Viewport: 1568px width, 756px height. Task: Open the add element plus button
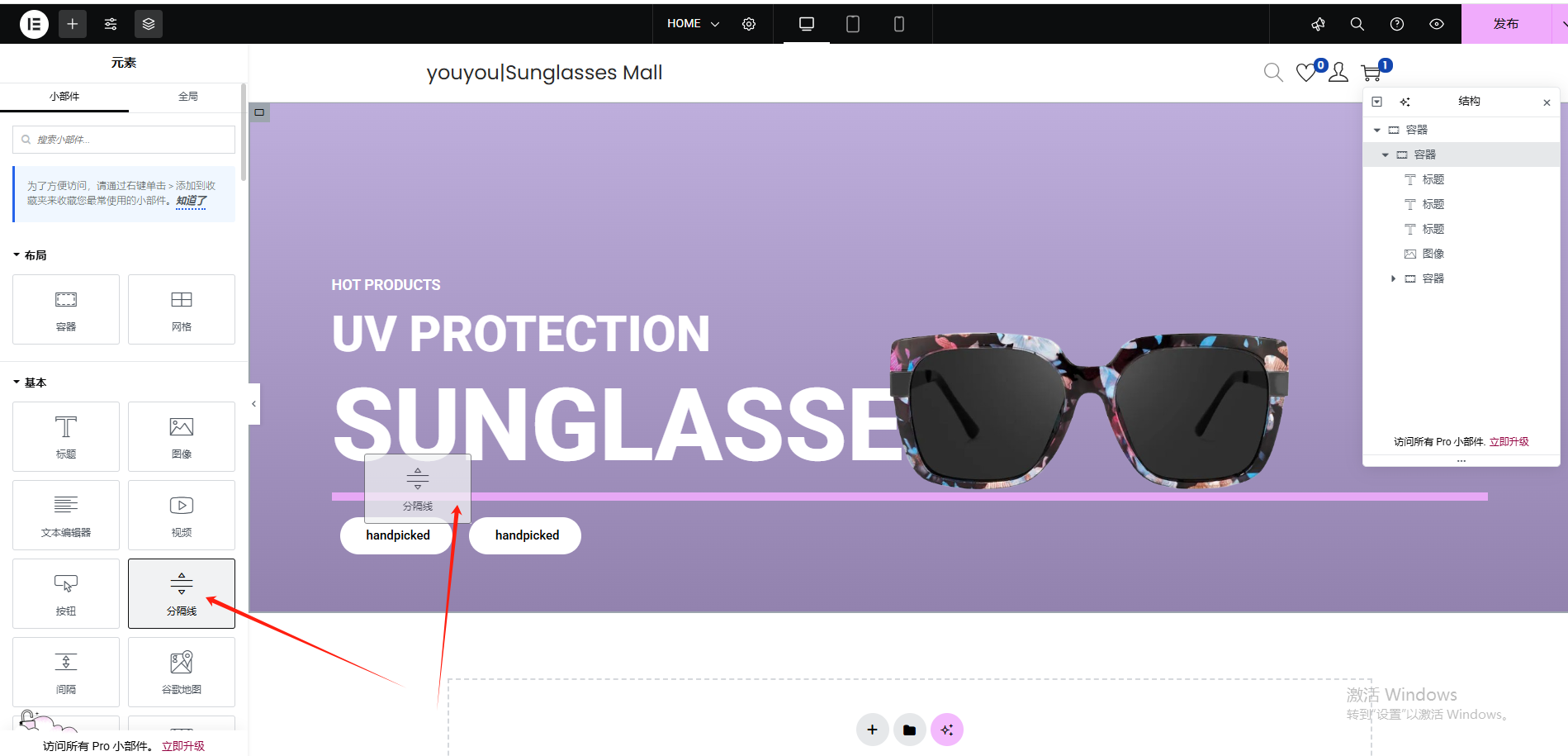[x=73, y=24]
